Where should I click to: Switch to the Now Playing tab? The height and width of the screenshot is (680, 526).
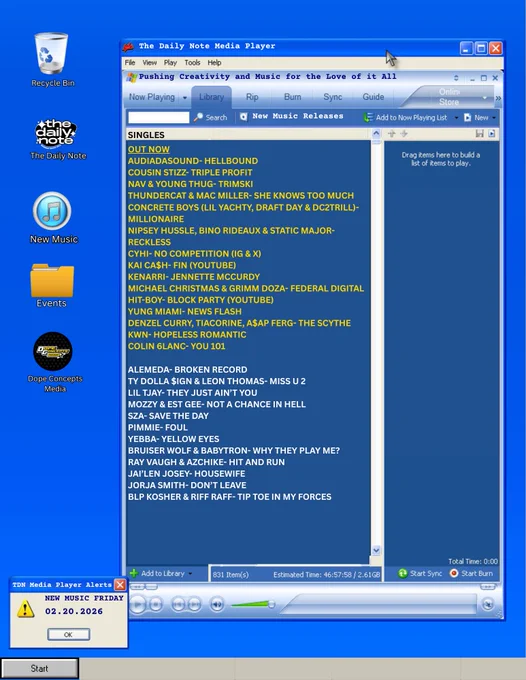pos(152,97)
